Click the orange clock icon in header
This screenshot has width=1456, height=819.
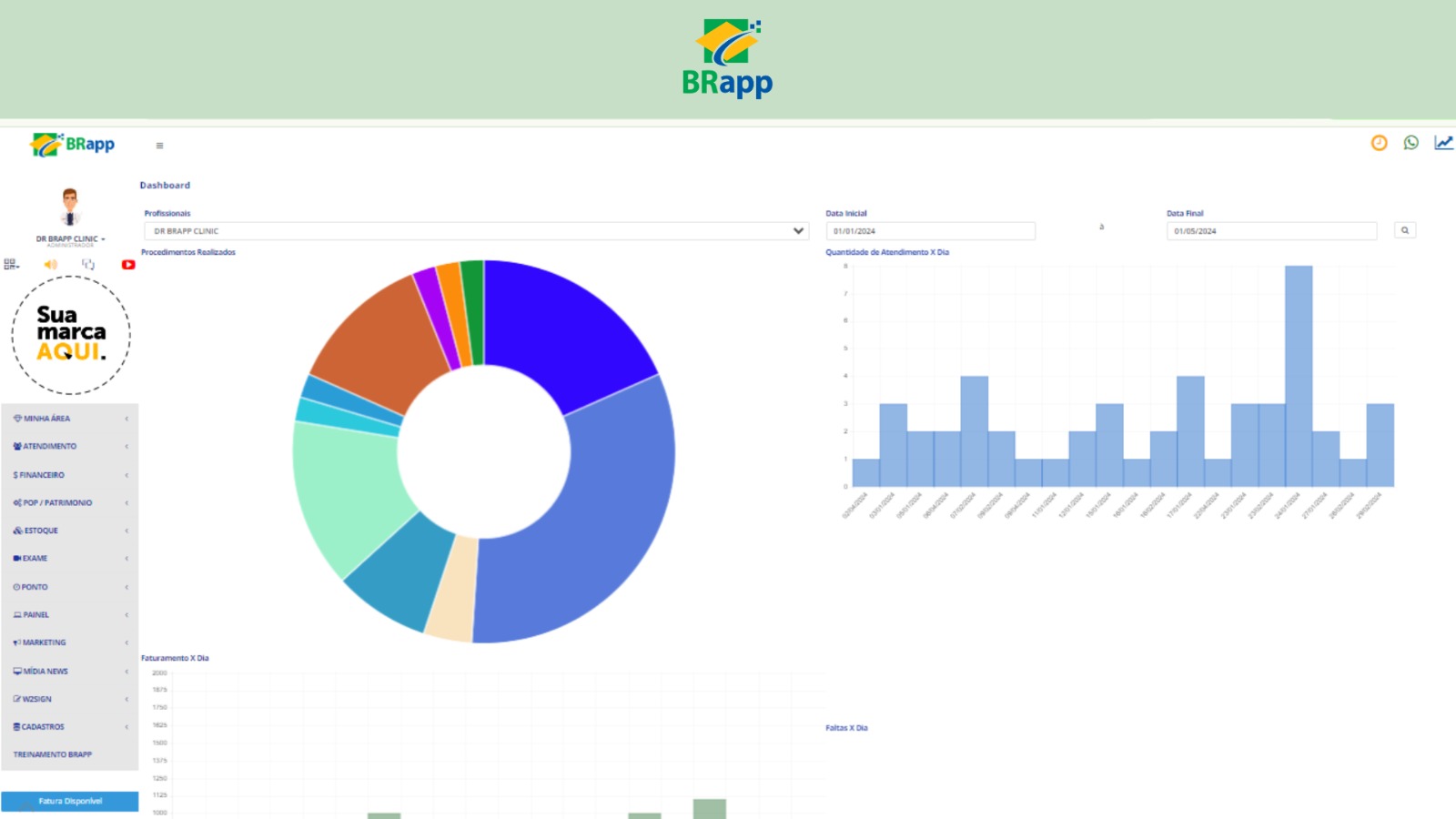click(x=1379, y=143)
